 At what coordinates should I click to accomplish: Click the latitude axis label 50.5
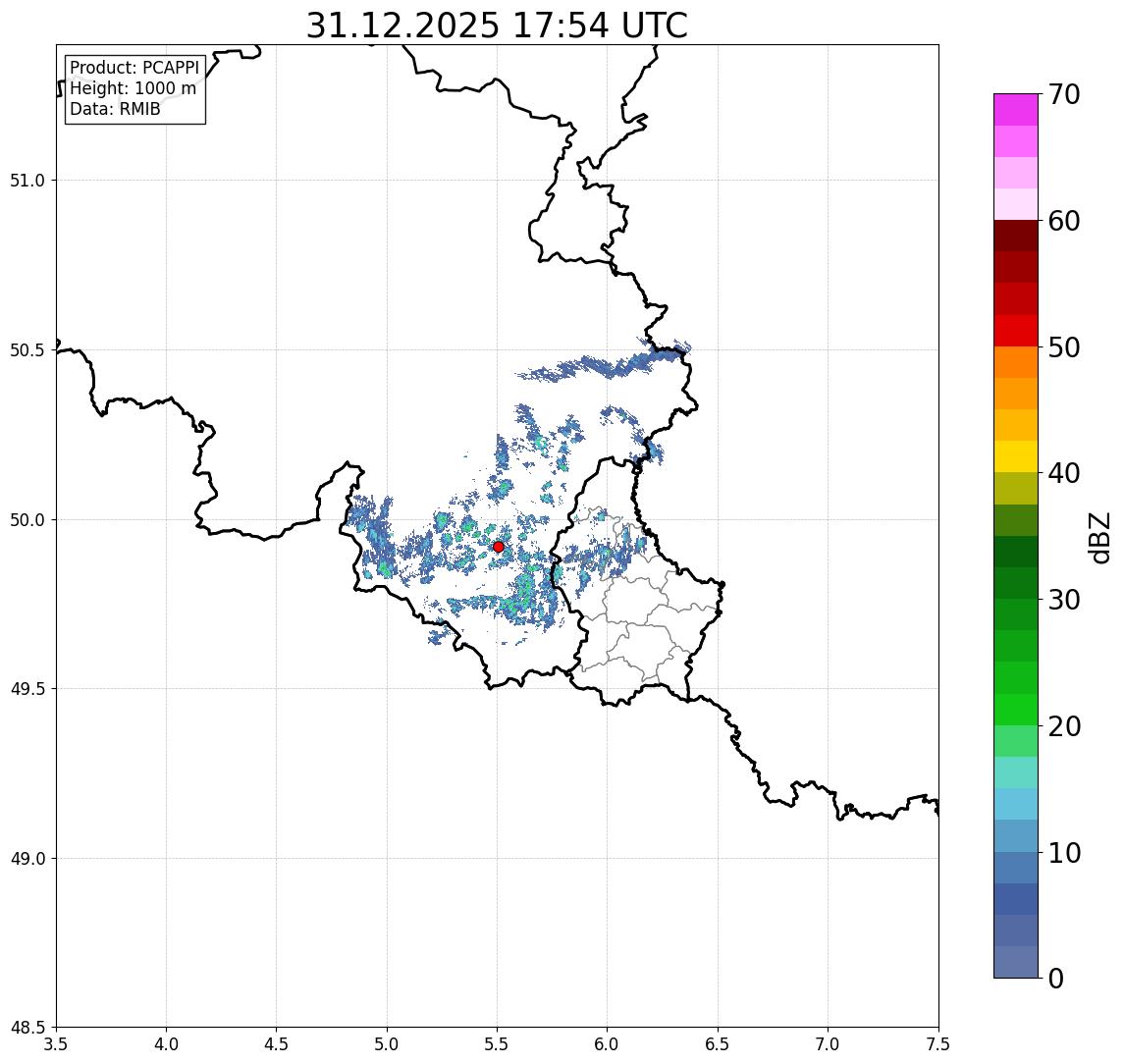(27, 350)
